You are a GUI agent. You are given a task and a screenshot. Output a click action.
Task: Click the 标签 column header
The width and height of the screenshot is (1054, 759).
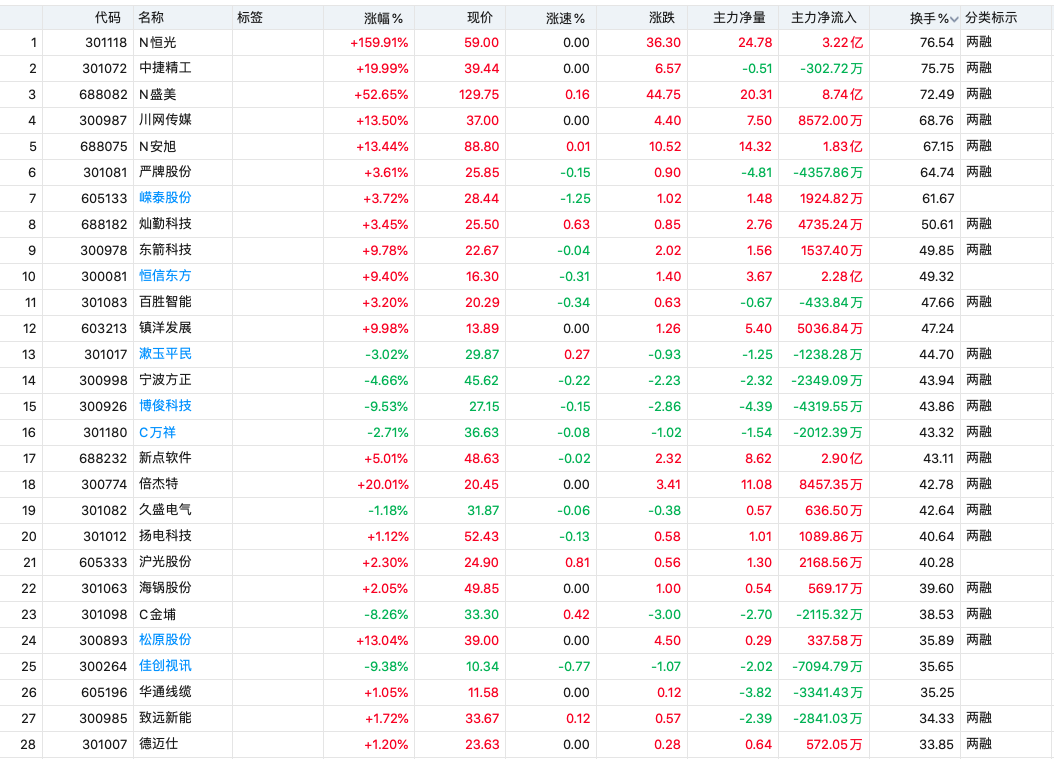tap(249, 17)
